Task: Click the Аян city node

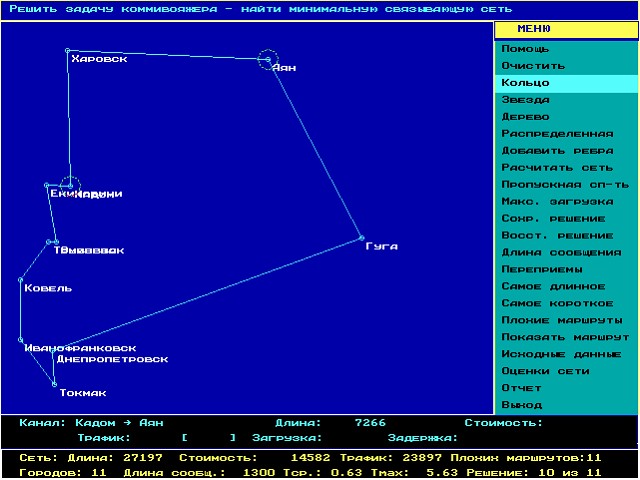Action: 267,60
